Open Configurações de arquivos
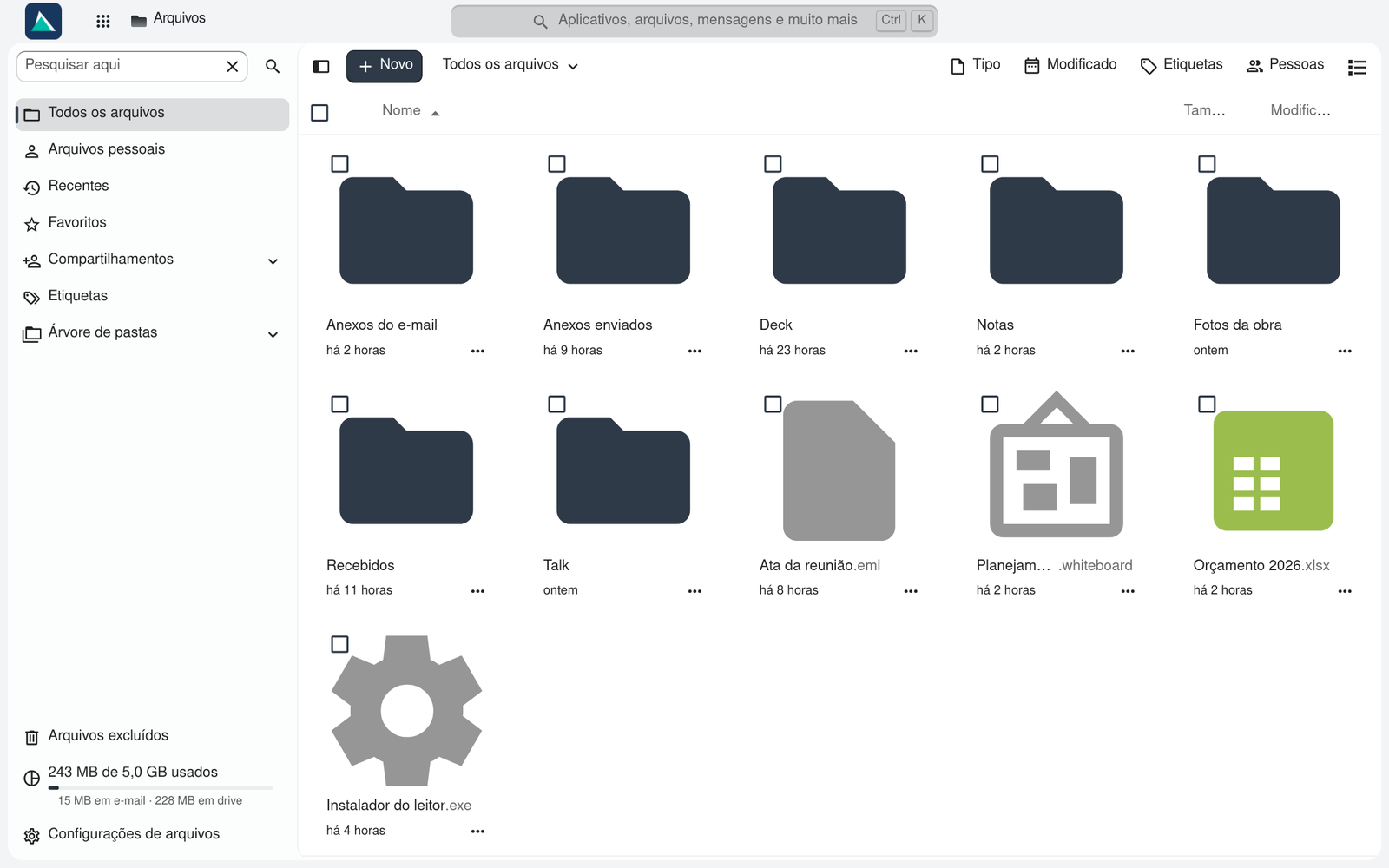 click(x=153, y=834)
